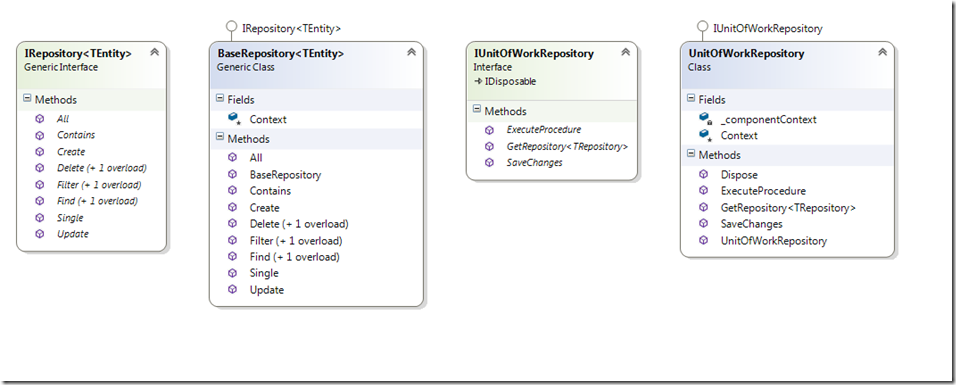956x385 pixels.
Task: Click the method icon beside Single in BaseRepository
Action: point(232,273)
